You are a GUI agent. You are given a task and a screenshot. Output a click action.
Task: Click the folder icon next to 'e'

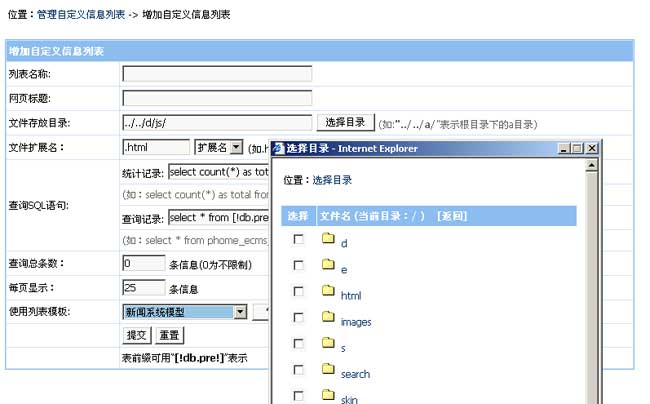click(327, 267)
